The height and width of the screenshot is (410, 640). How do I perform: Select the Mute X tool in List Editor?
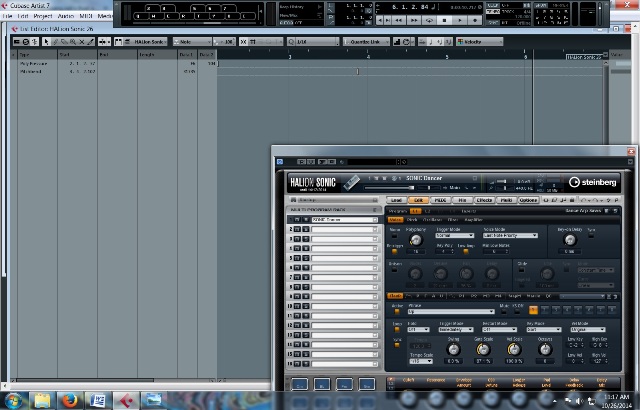(x=82, y=42)
